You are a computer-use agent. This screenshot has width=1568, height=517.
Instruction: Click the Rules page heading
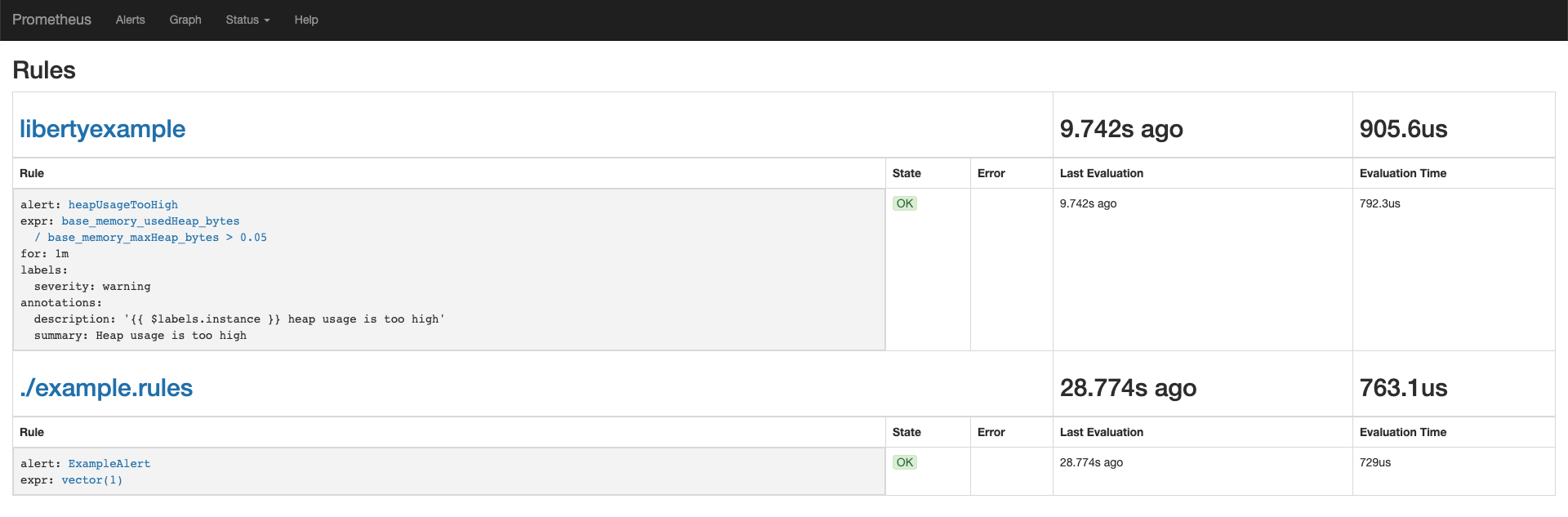coord(44,70)
